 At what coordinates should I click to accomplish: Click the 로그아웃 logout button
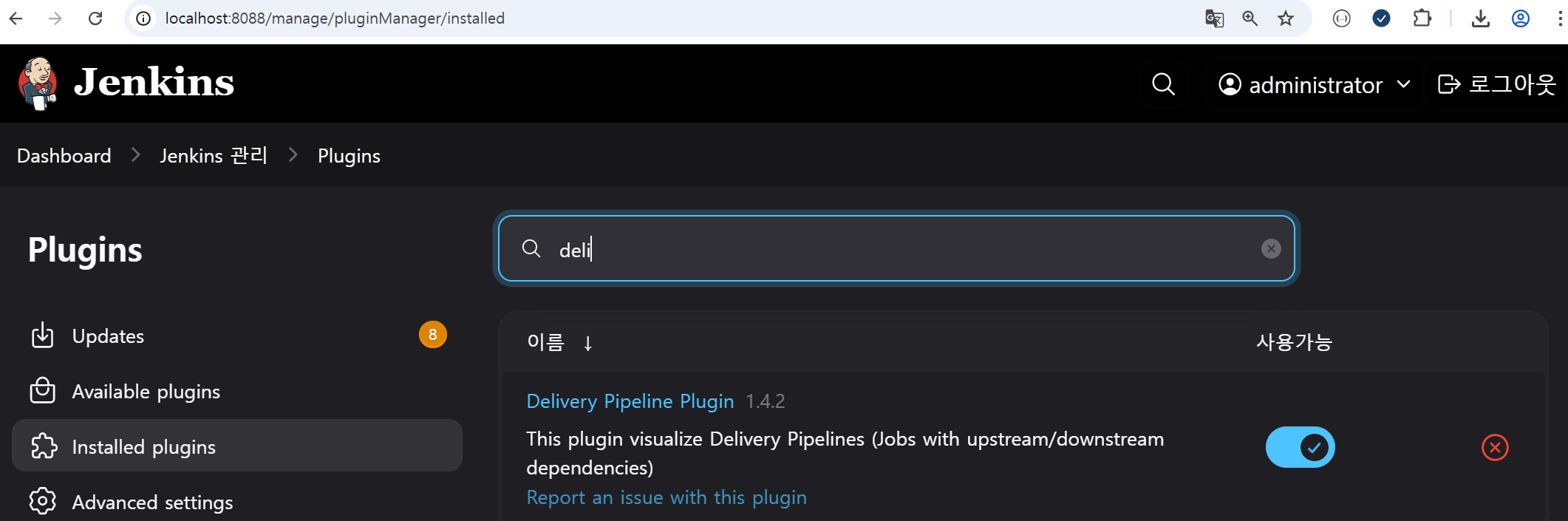(x=1496, y=85)
